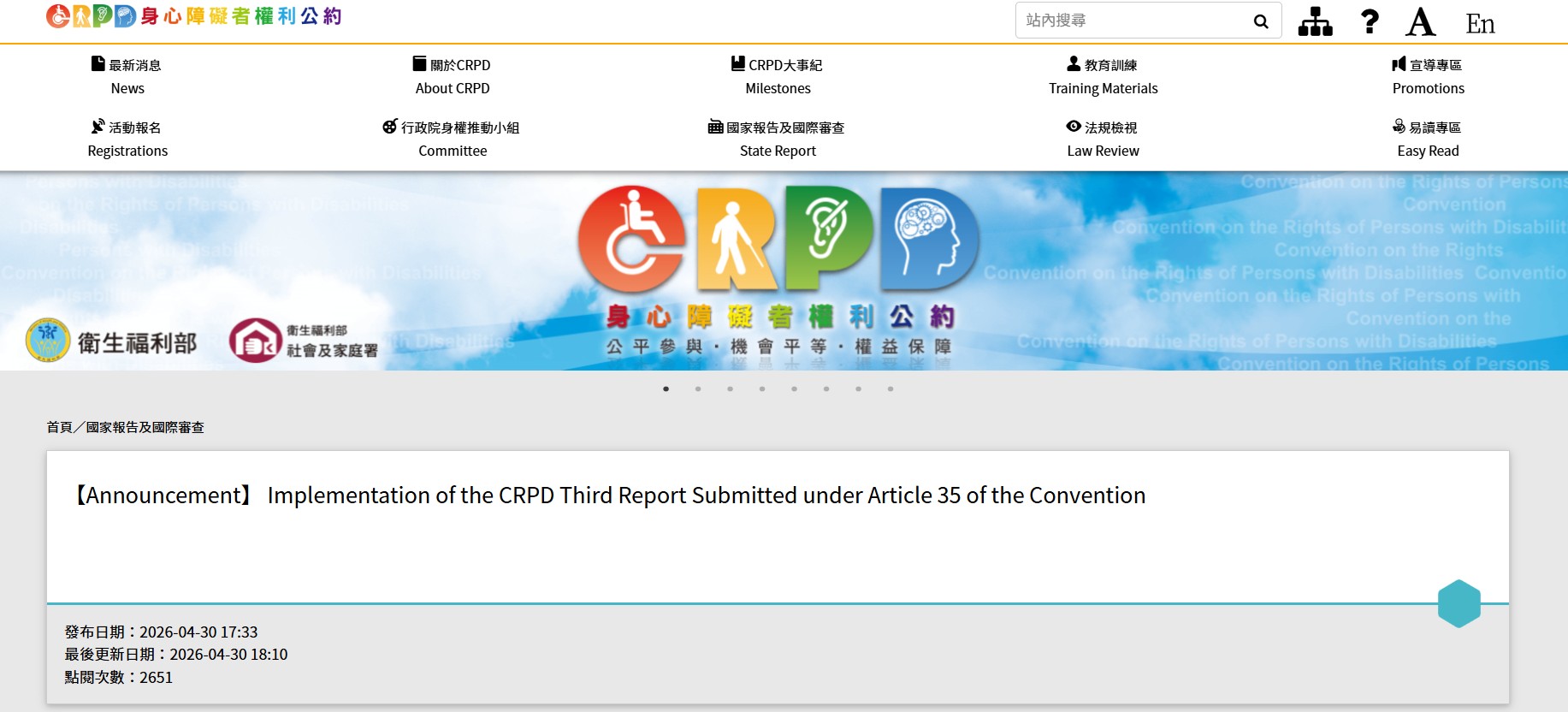Click the search magnifier button
The image size is (1568, 712).
click(x=1260, y=21)
